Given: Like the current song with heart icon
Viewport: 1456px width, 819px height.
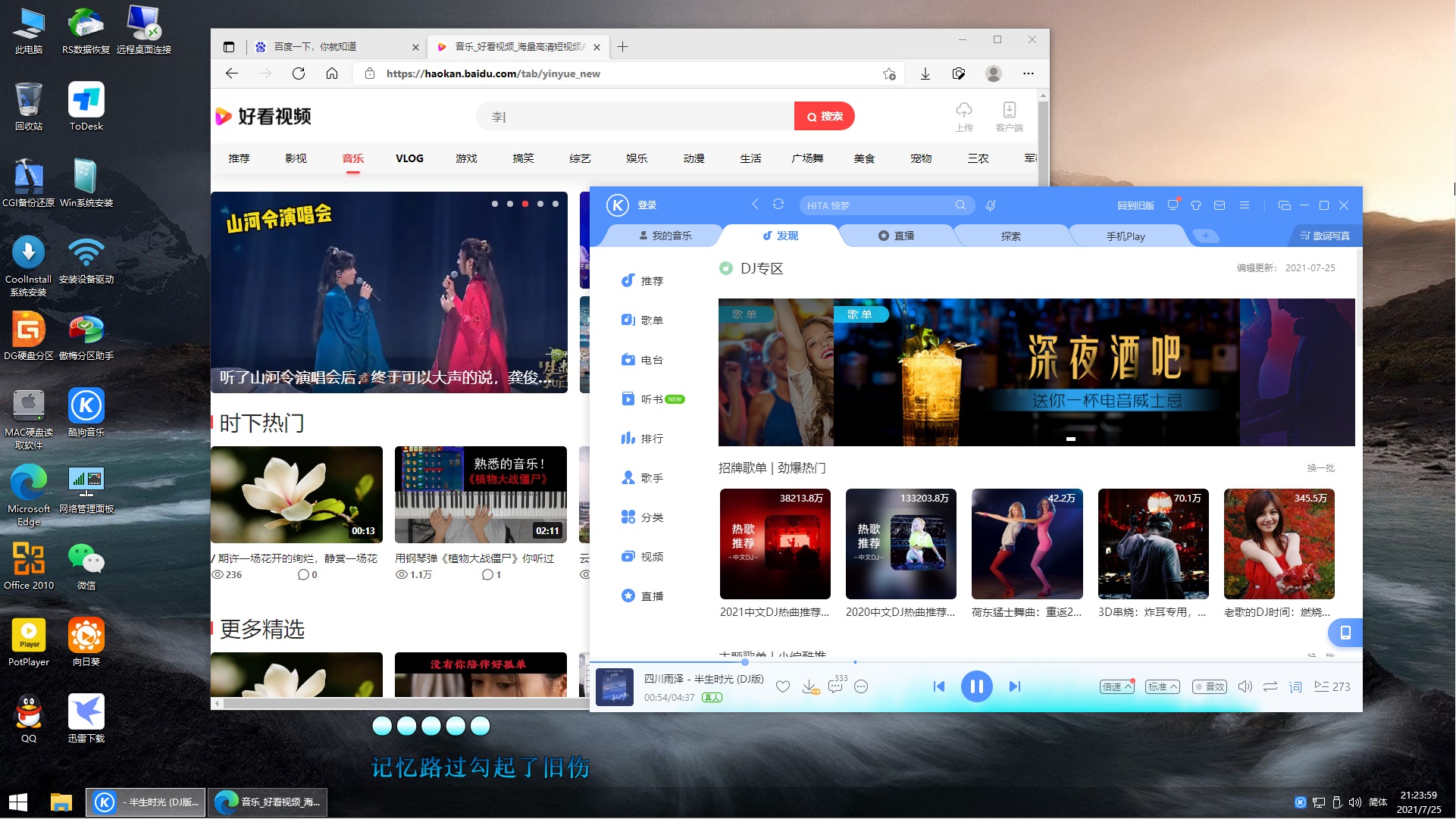Looking at the screenshot, I should pos(783,686).
